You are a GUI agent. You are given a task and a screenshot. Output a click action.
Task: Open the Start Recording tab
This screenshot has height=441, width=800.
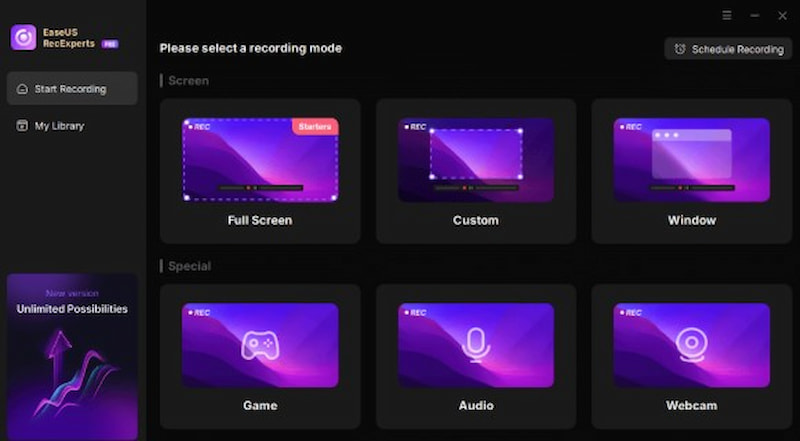point(71,89)
